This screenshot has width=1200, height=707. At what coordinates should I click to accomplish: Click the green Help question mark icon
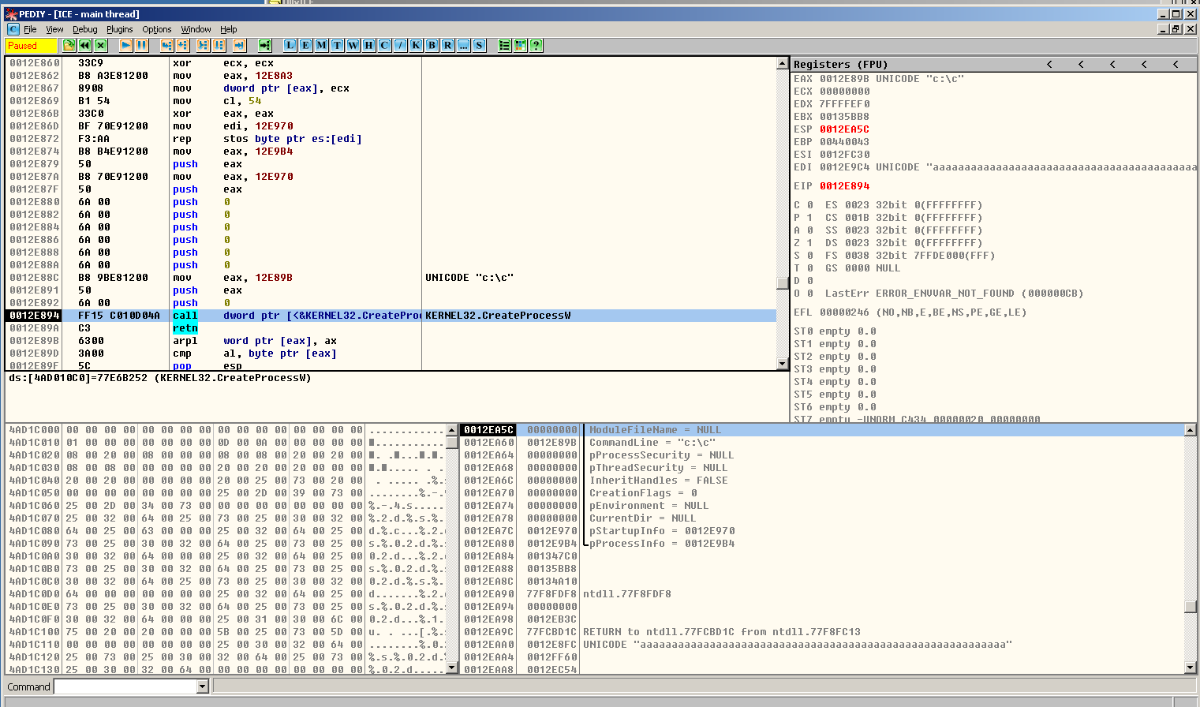[x=537, y=46]
